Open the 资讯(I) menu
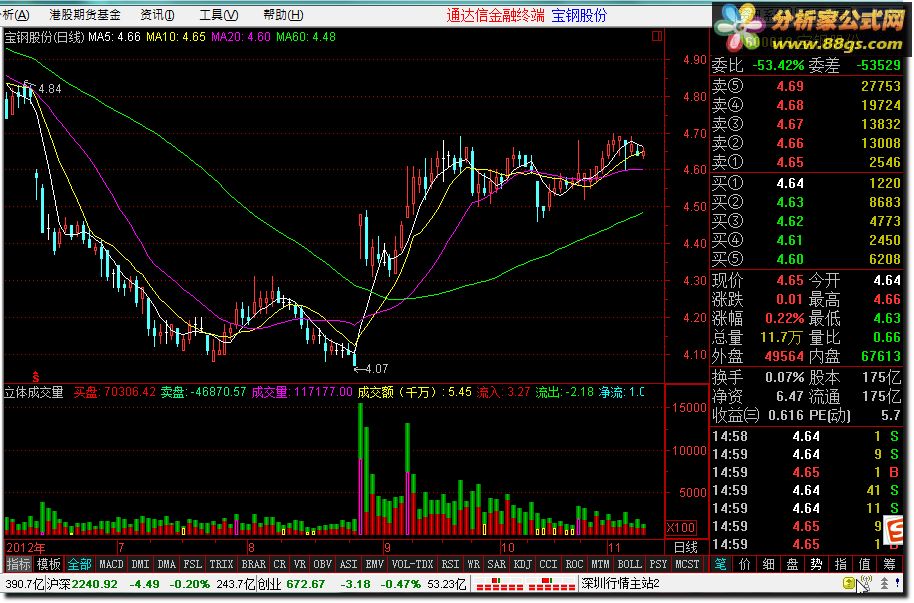914x603 pixels. 157,15
